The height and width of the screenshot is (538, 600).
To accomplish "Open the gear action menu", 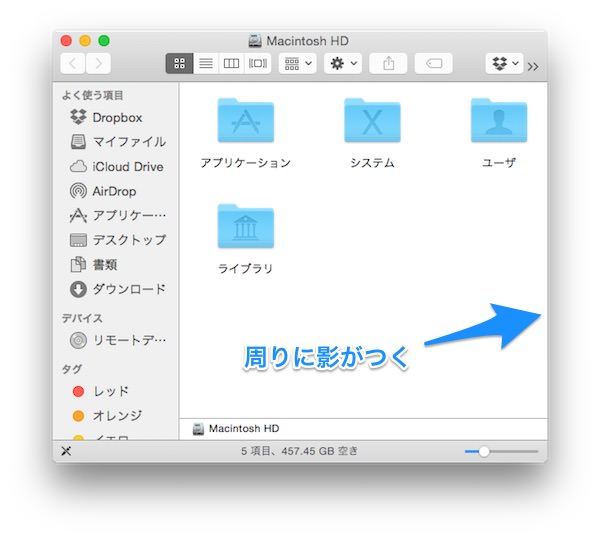I will click(x=343, y=63).
